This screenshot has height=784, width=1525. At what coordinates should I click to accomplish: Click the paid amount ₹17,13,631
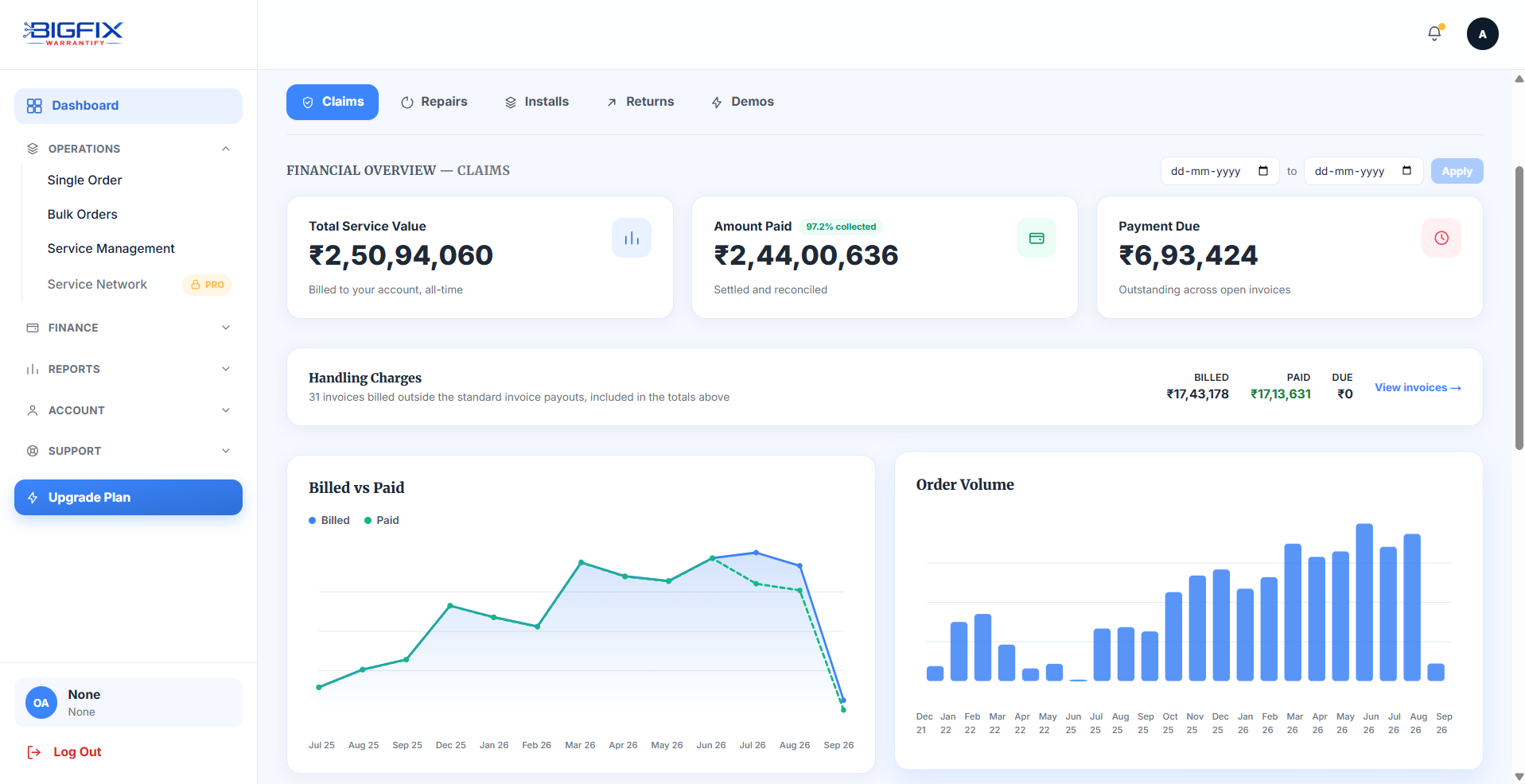click(x=1280, y=394)
